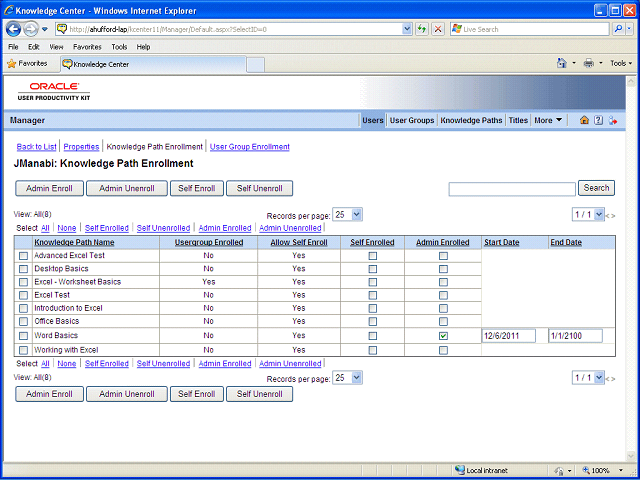Click the Favorites star icon

[x=11, y=64]
